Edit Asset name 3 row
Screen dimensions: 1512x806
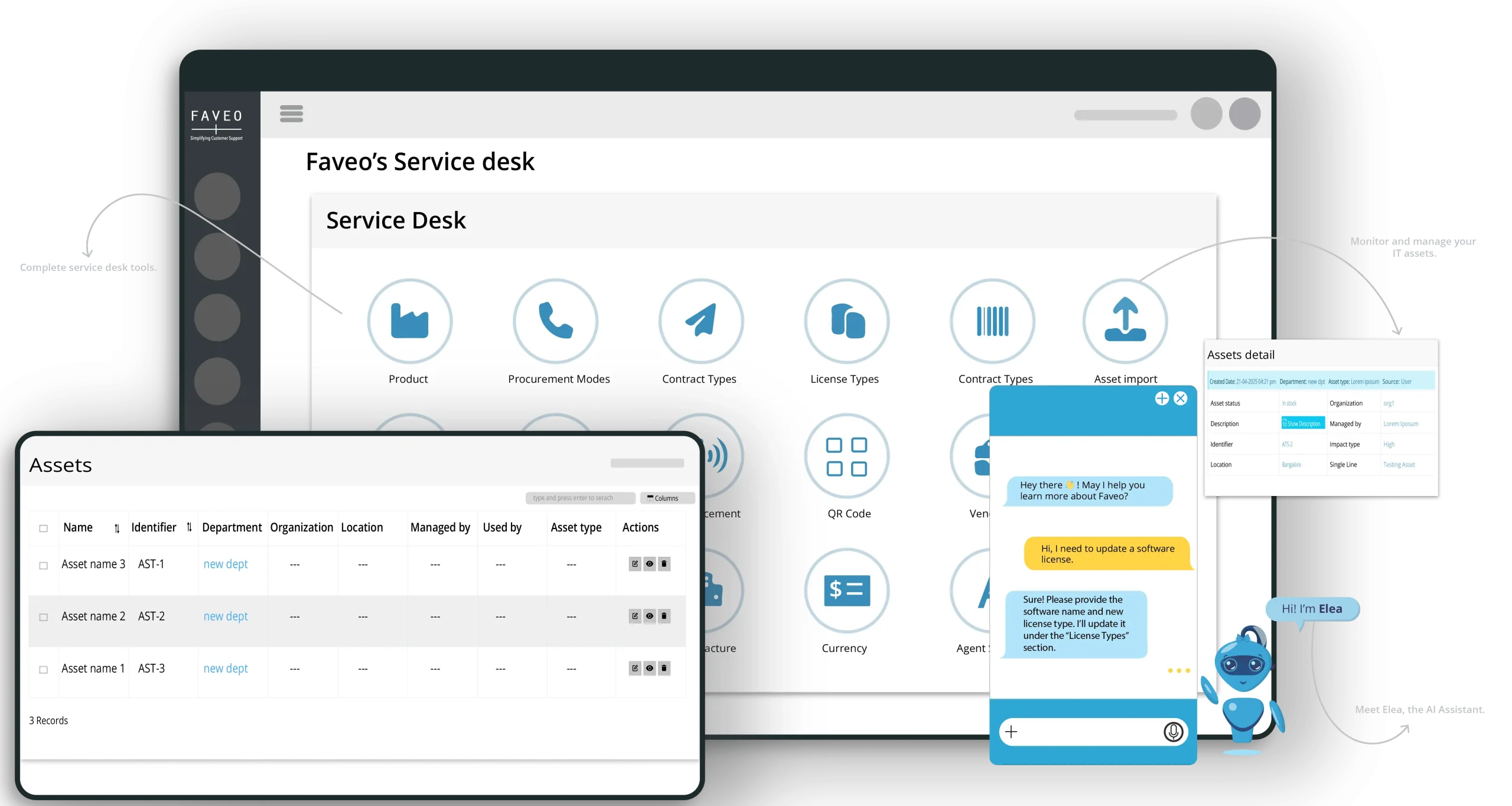coord(635,564)
